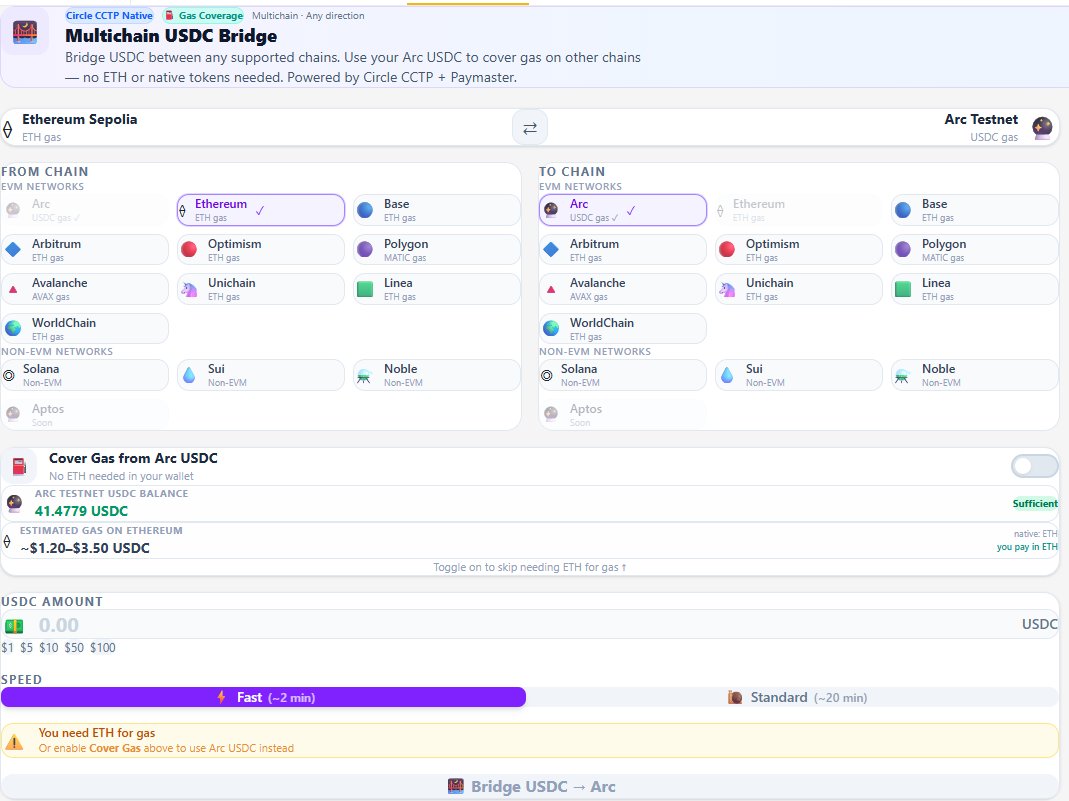This screenshot has height=801, width=1069.
Task: Click the Arc Testnet crystal ball icon
Action: tap(1042, 127)
